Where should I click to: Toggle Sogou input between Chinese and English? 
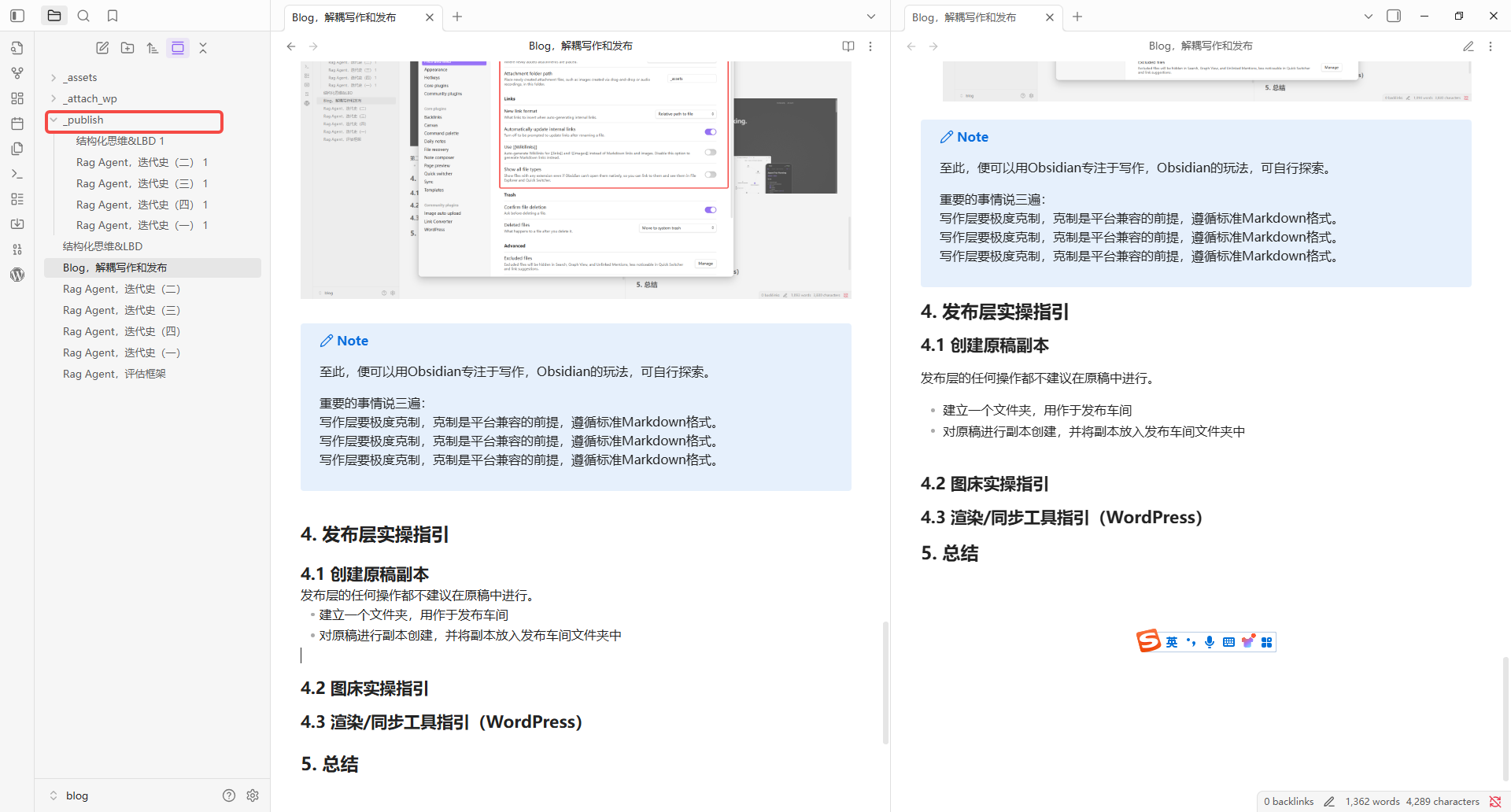coord(1172,642)
